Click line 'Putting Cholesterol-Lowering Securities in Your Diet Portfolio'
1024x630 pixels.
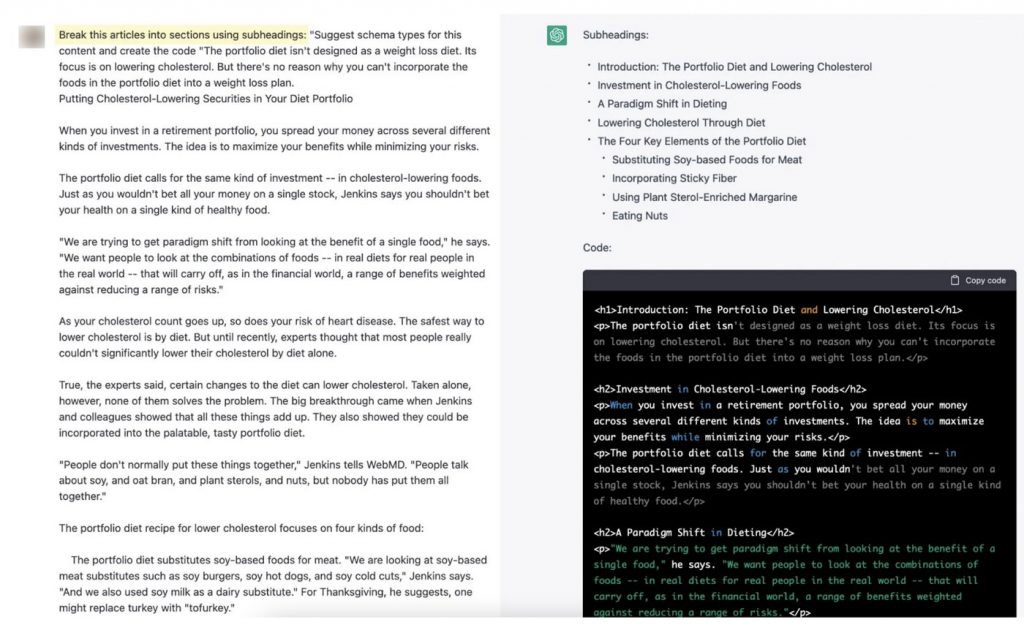click(206, 99)
